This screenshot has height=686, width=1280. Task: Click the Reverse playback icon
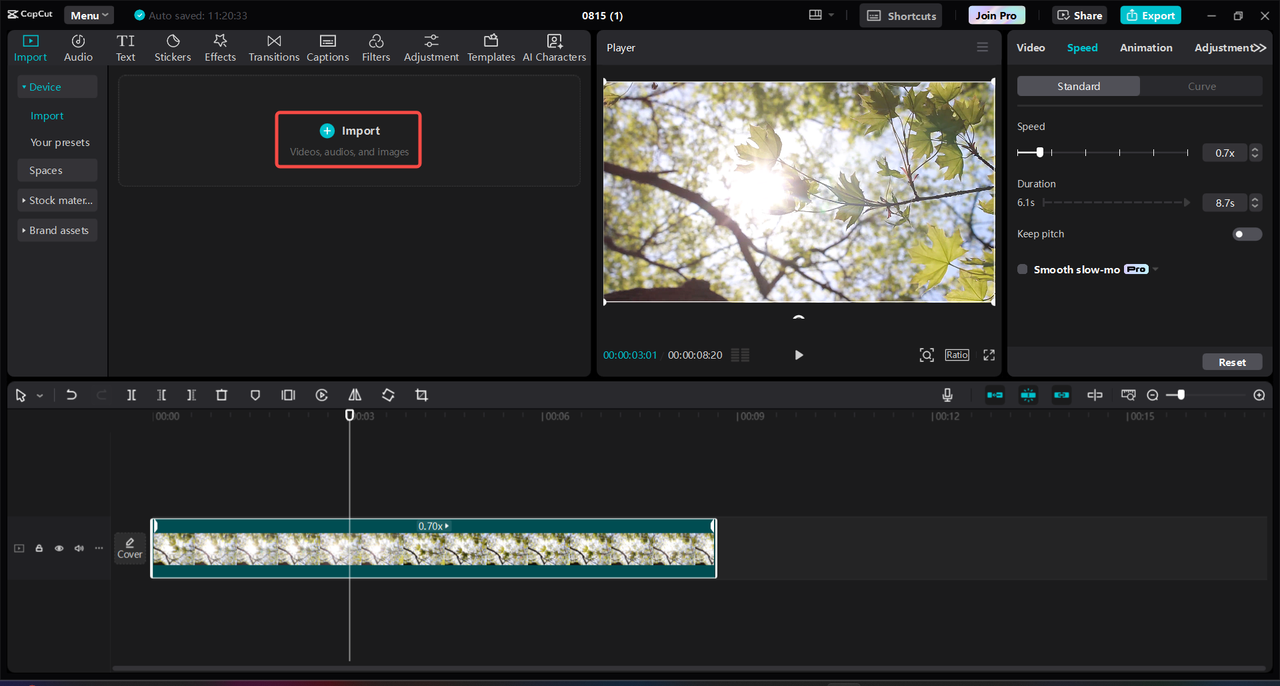coord(321,395)
